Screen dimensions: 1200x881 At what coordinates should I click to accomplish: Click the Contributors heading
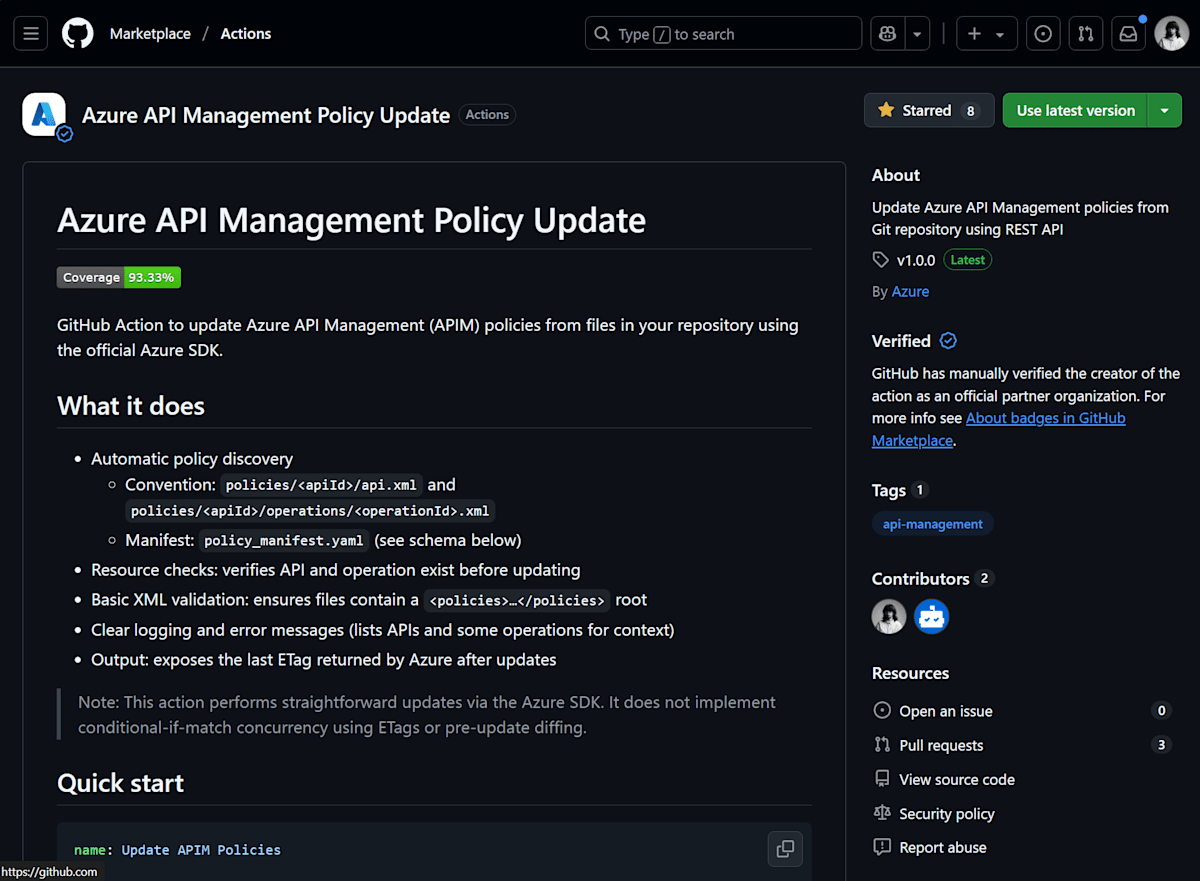point(921,579)
